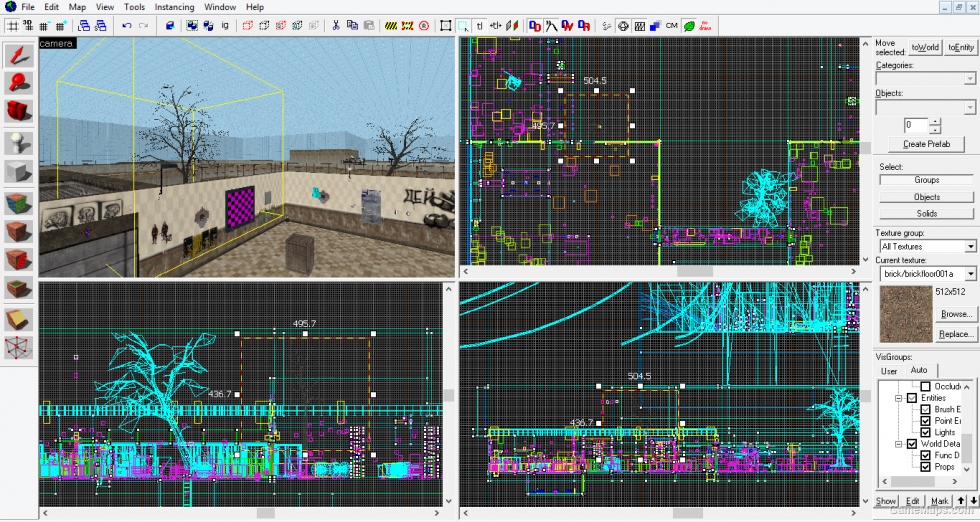Image resolution: width=980 pixels, height=522 pixels.
Task: Open the Categories dropdown
Action: (x=969, y=79)
